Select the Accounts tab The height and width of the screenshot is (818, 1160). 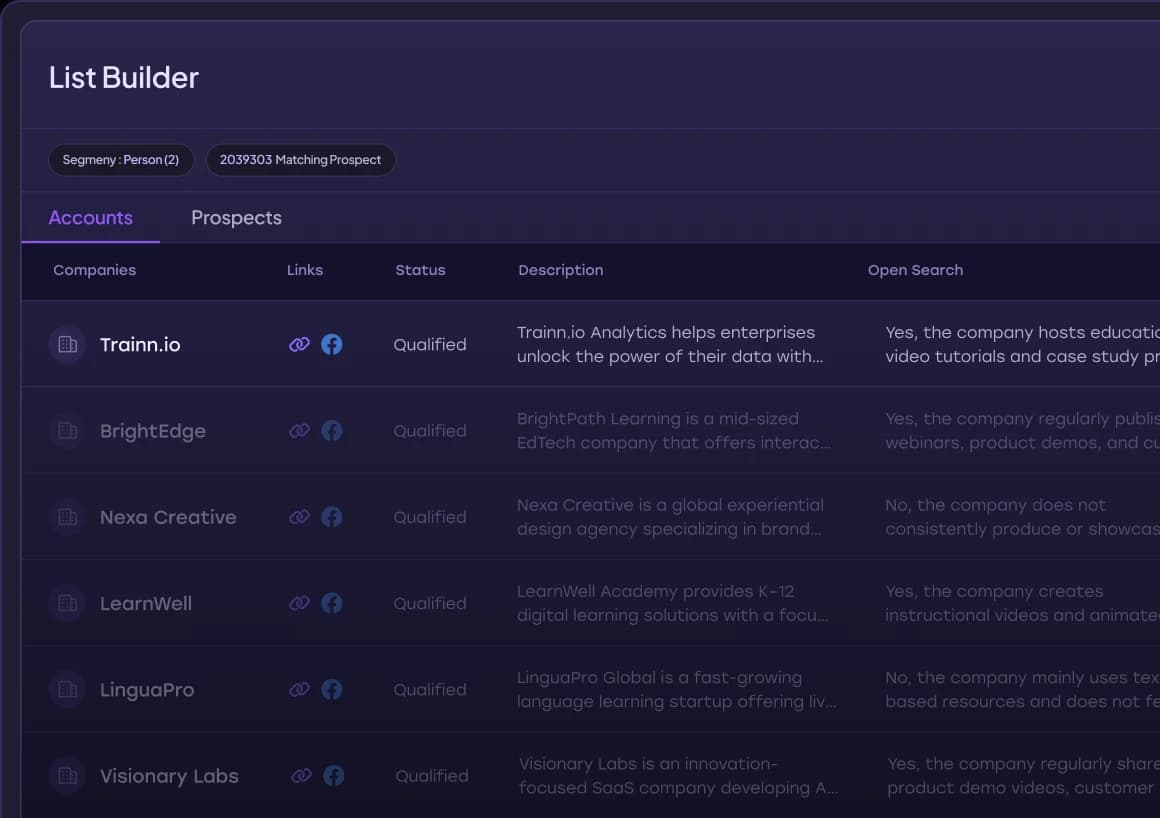(91, 218)
